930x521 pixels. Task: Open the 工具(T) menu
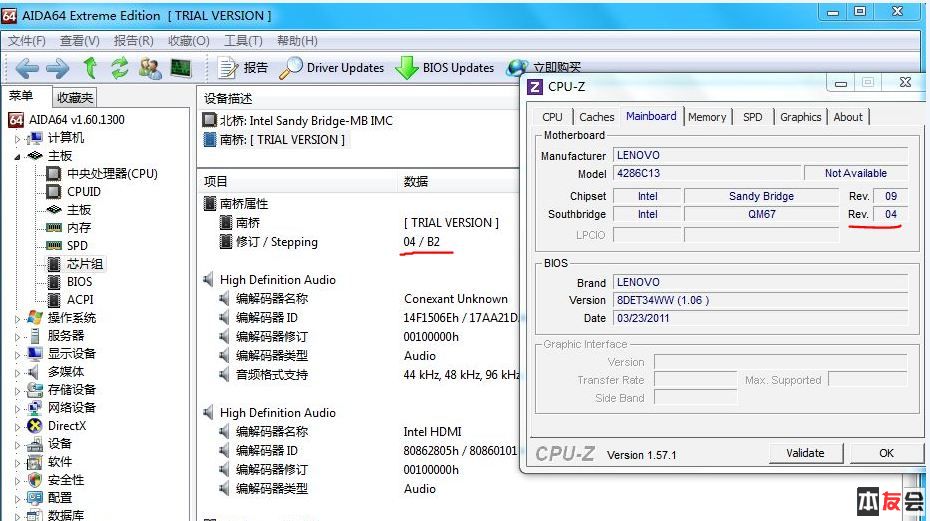click(243, 40)
